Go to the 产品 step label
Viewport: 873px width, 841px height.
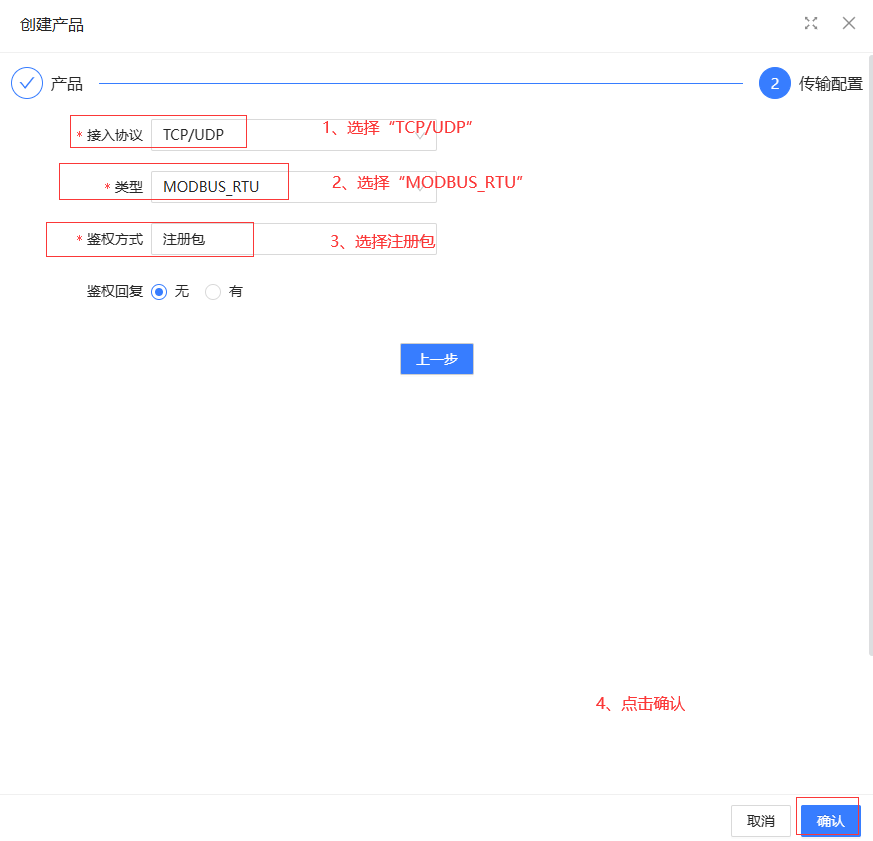click(67, 84)
